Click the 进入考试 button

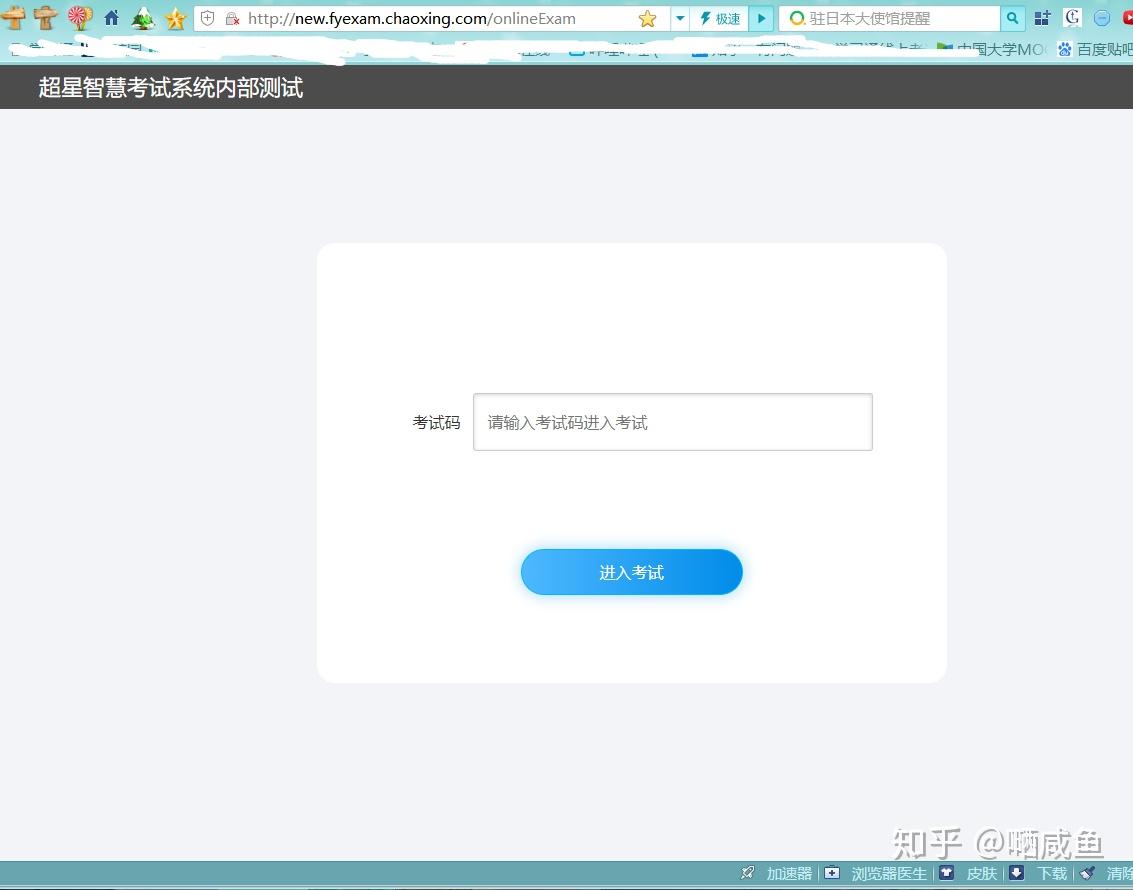point(632,572)
